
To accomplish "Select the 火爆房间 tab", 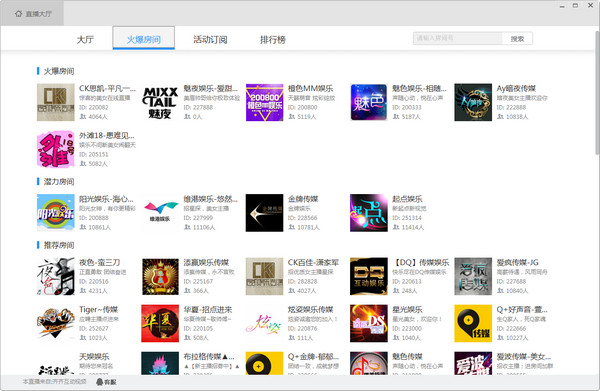I will click(x=143, y=38).
